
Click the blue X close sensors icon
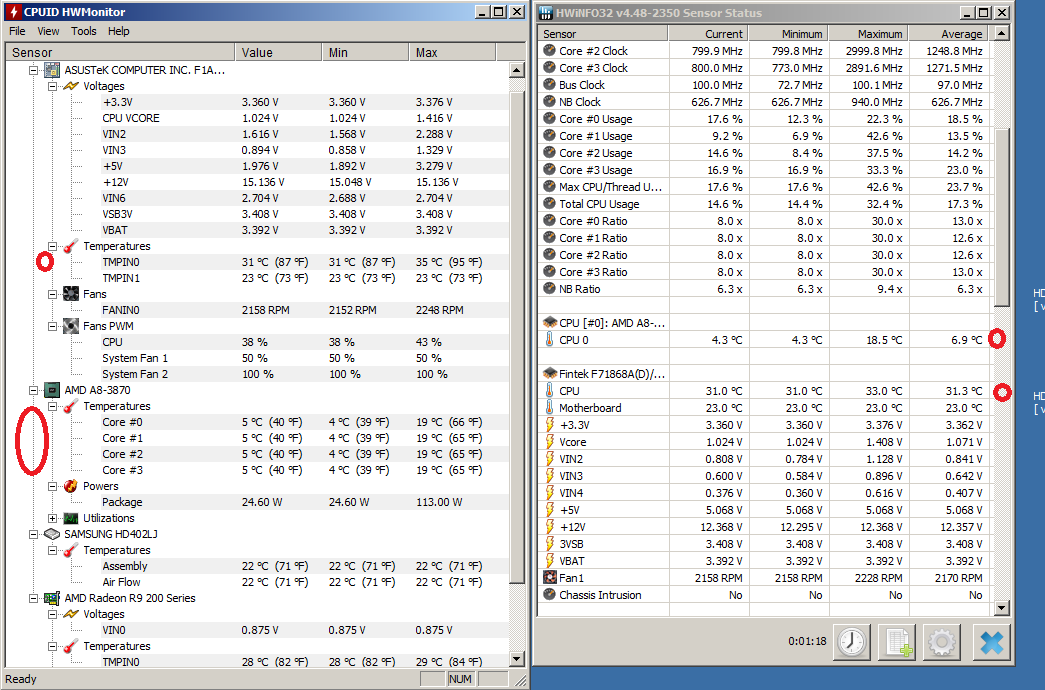(x=991, y=642)
